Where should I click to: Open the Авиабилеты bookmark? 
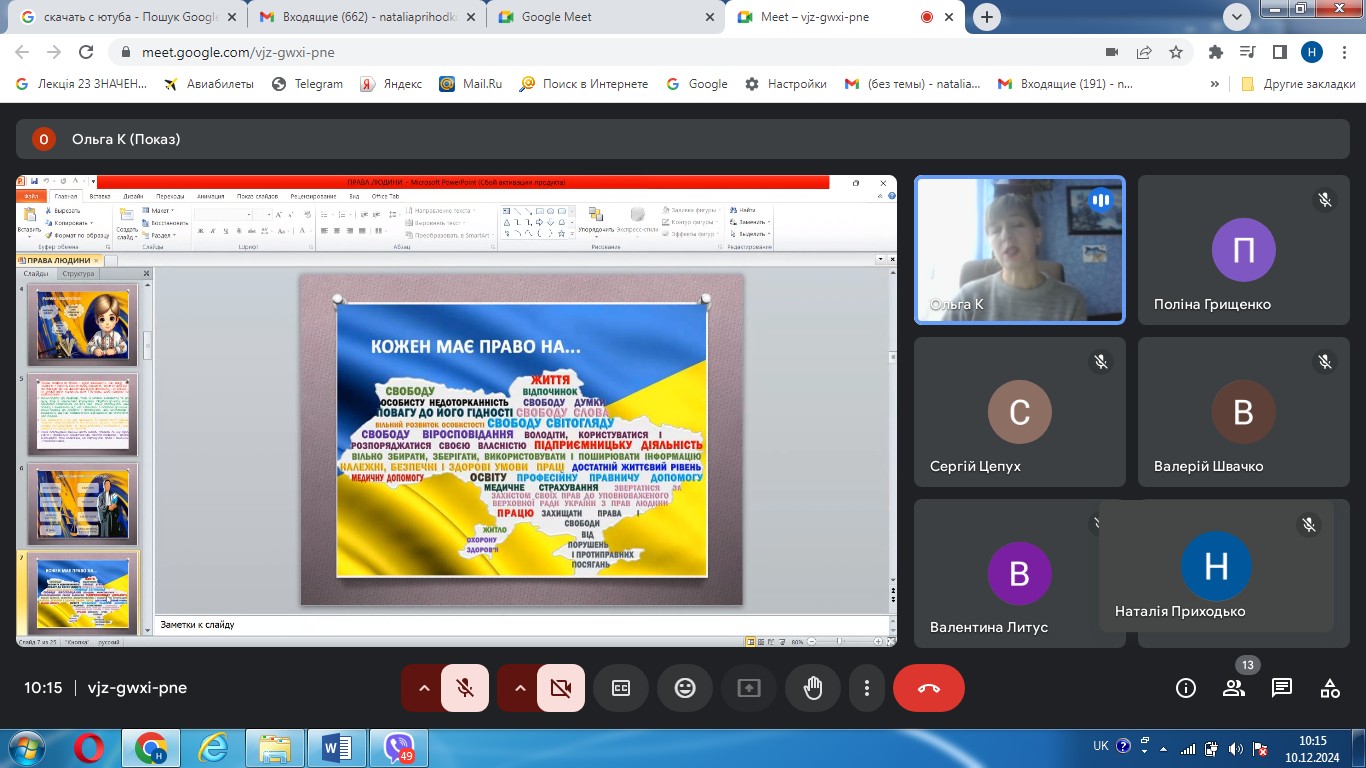click(209, 84)
